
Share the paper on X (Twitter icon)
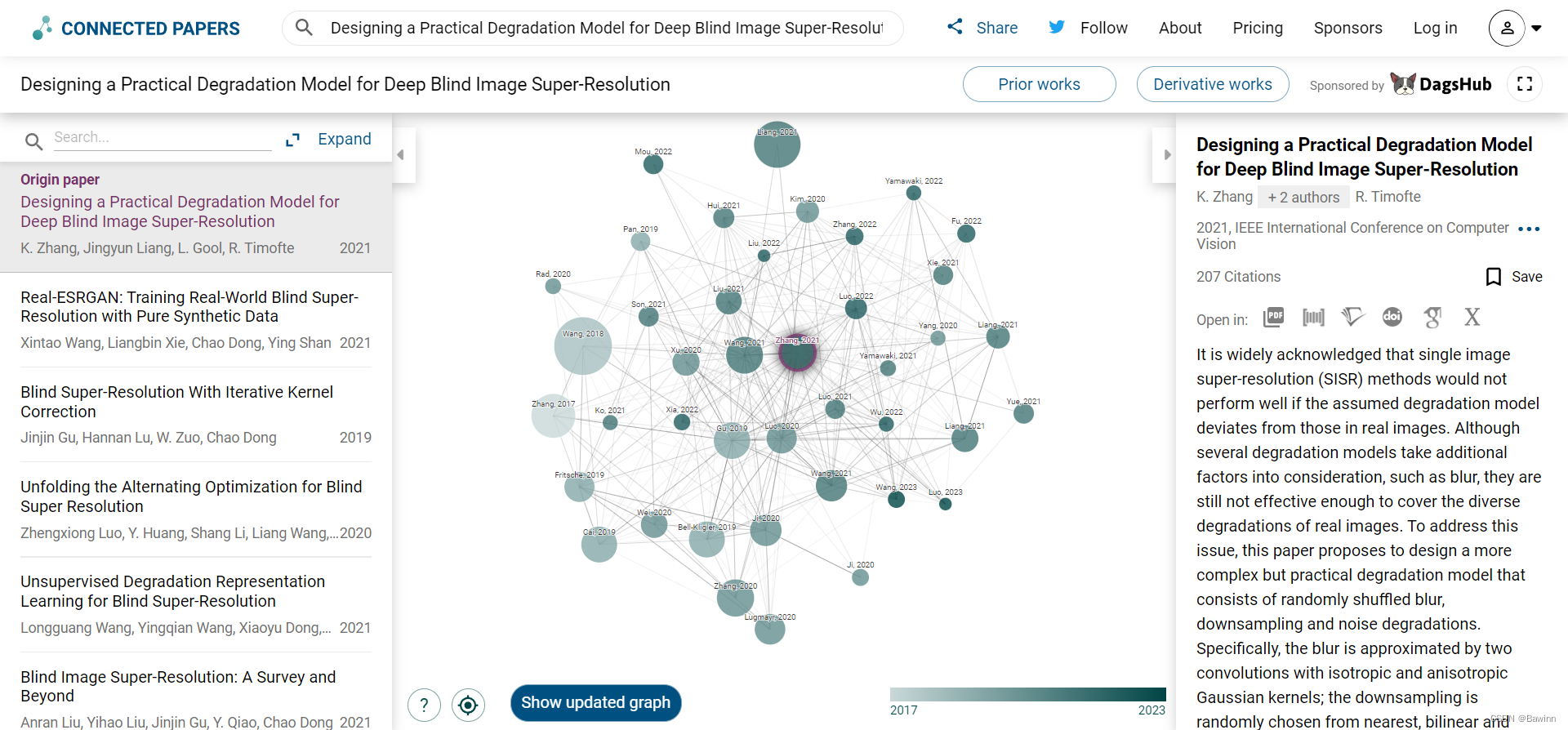(x=1472, y=318)
